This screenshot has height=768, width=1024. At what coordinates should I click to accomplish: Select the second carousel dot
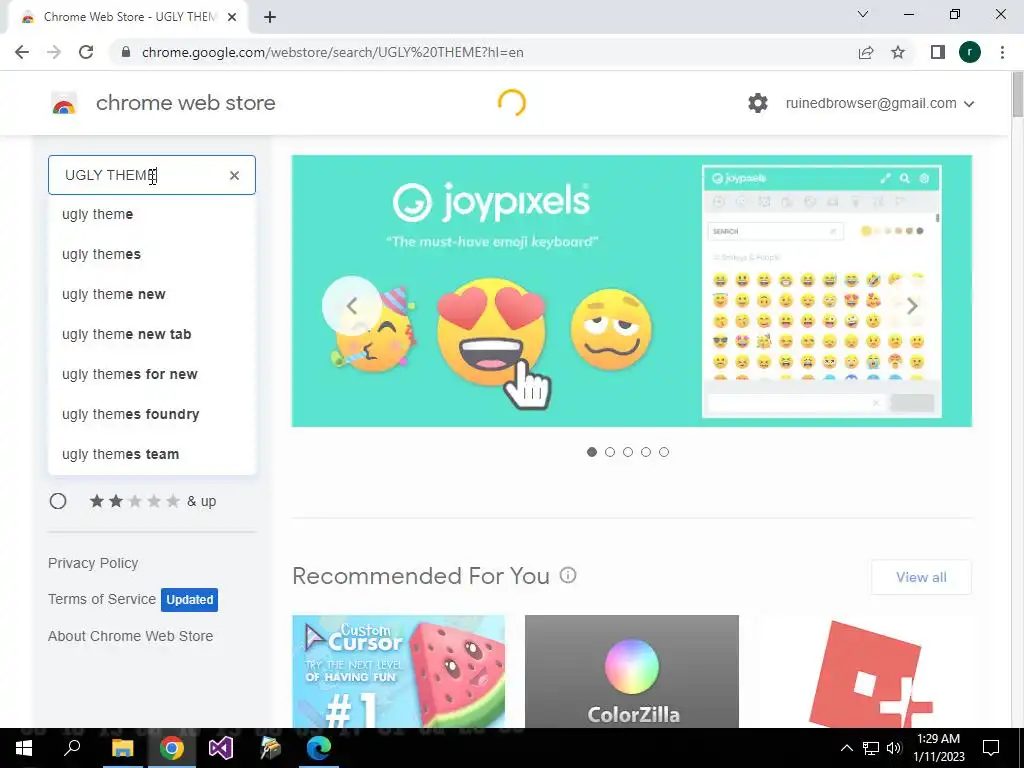(610, 452)
